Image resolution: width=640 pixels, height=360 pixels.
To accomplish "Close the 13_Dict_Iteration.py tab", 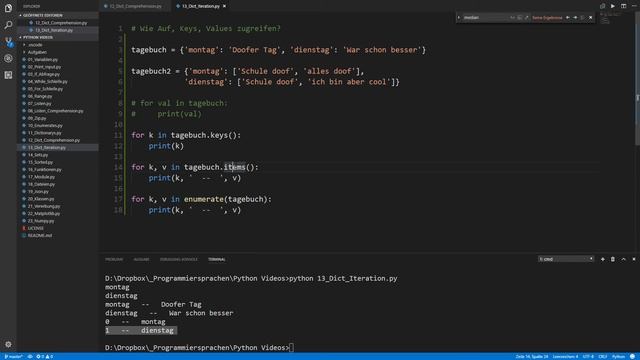I will (x=224, y=6).
